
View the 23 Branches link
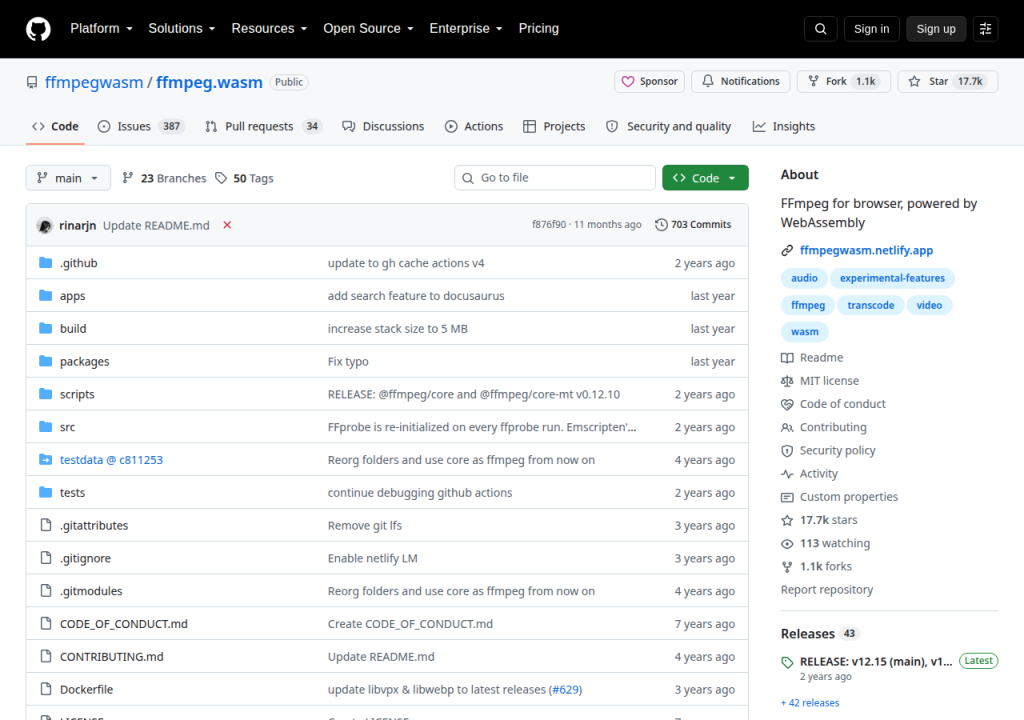click(x=164, y=178)
